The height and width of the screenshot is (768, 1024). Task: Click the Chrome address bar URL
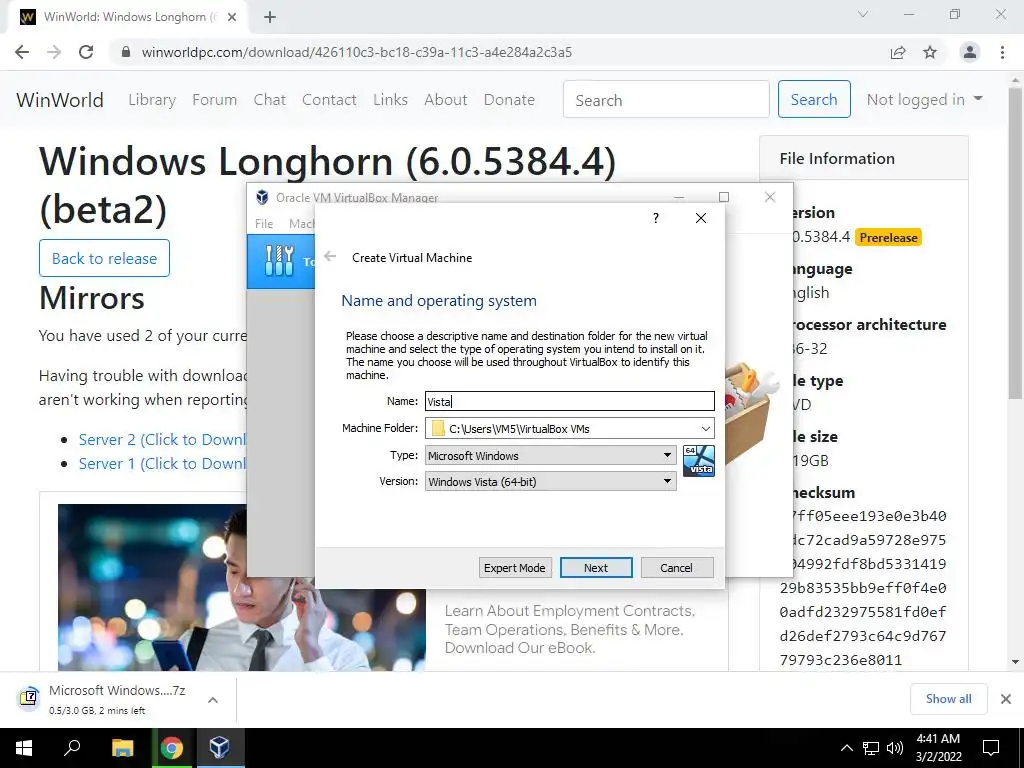pos(357,52)
